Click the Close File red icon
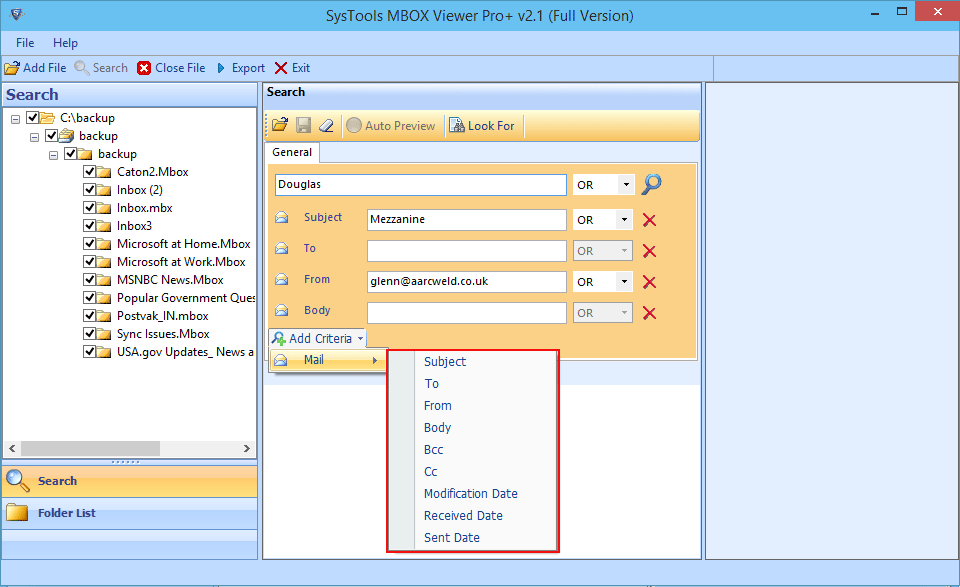 144,68
